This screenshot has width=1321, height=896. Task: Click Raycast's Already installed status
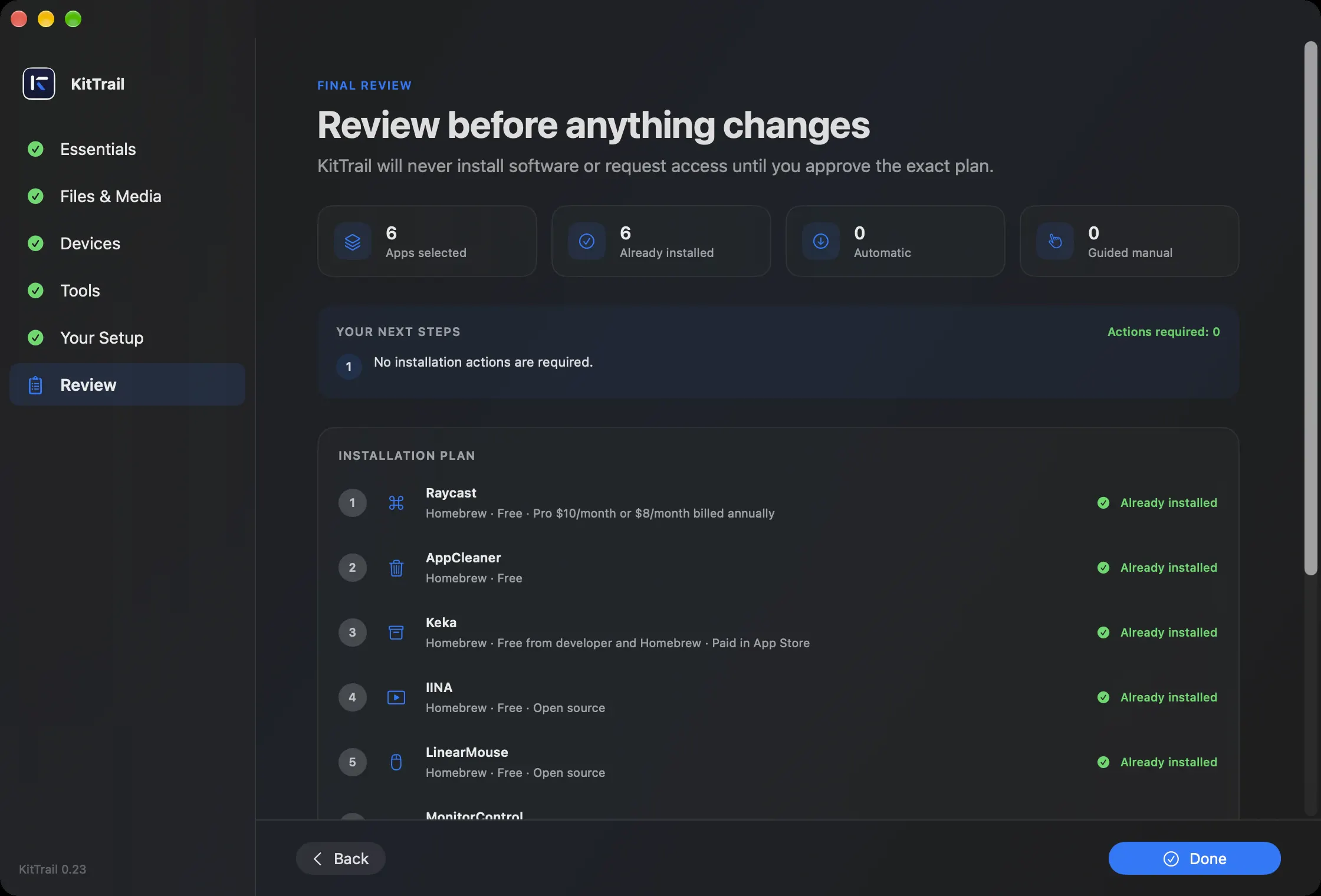coord(1157,503)
